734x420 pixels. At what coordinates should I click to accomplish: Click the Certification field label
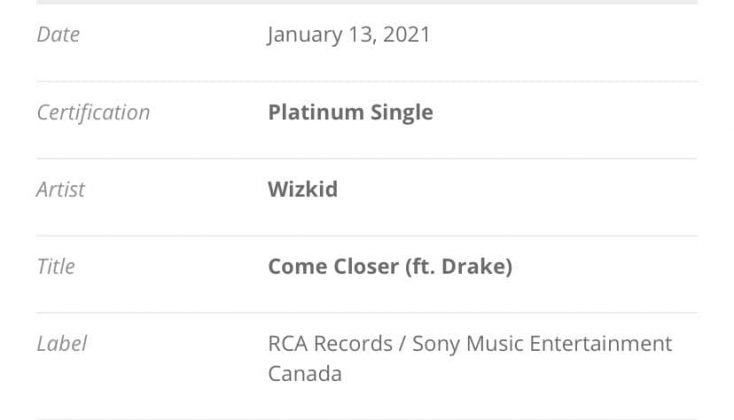coord(93,112)
